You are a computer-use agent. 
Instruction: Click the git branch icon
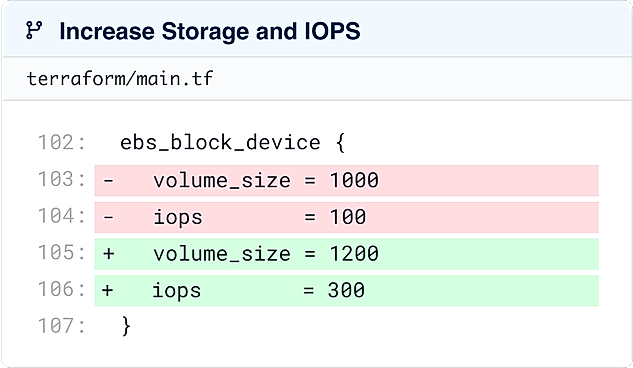pos(34,31)
